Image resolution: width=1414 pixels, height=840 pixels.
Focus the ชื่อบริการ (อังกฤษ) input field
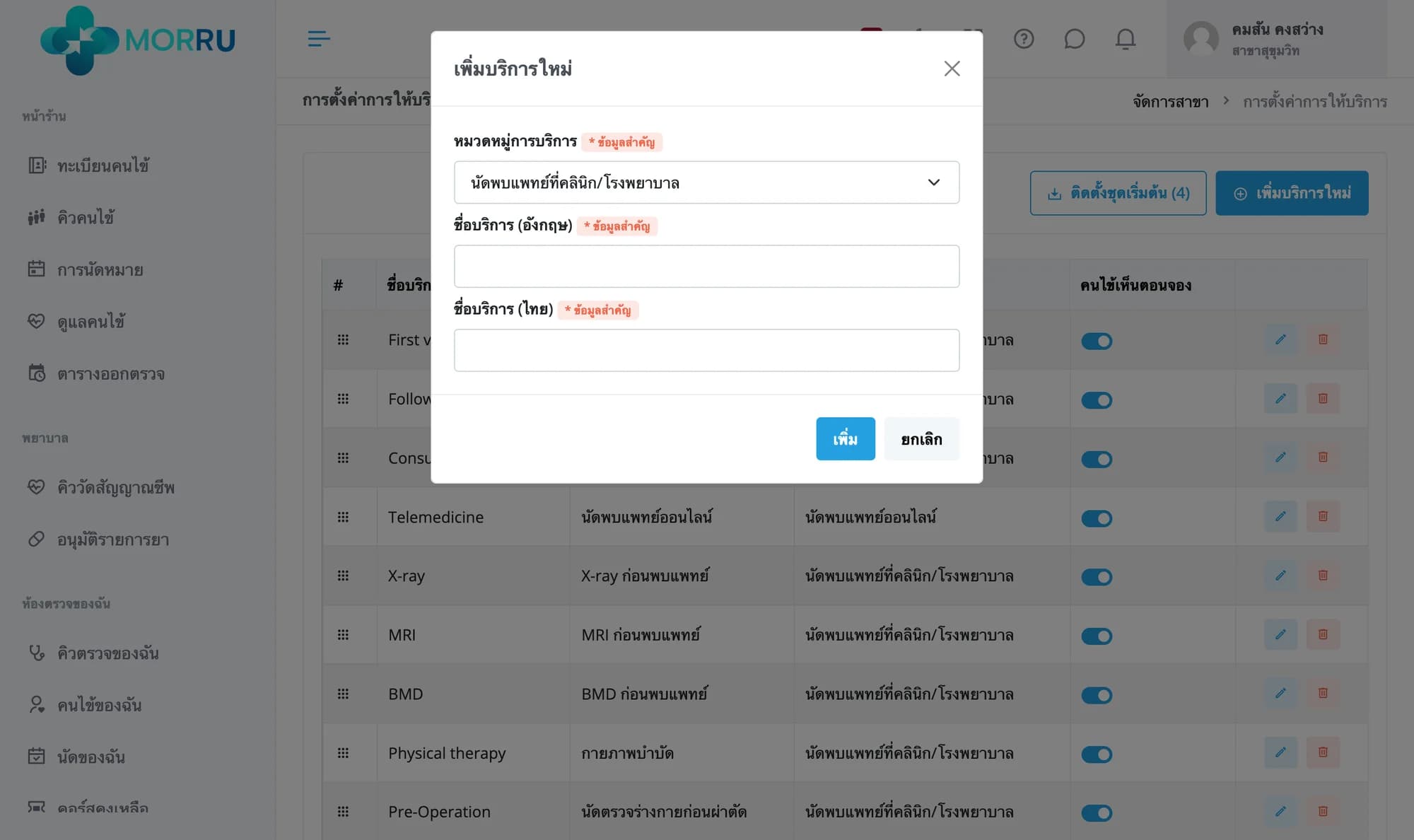(x=706, y=267)
